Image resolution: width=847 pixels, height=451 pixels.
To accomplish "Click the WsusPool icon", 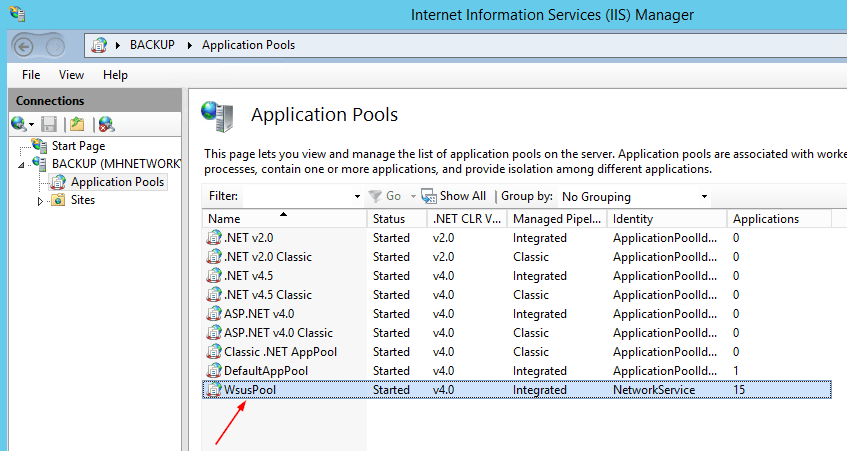I will (x=214, y=389).
